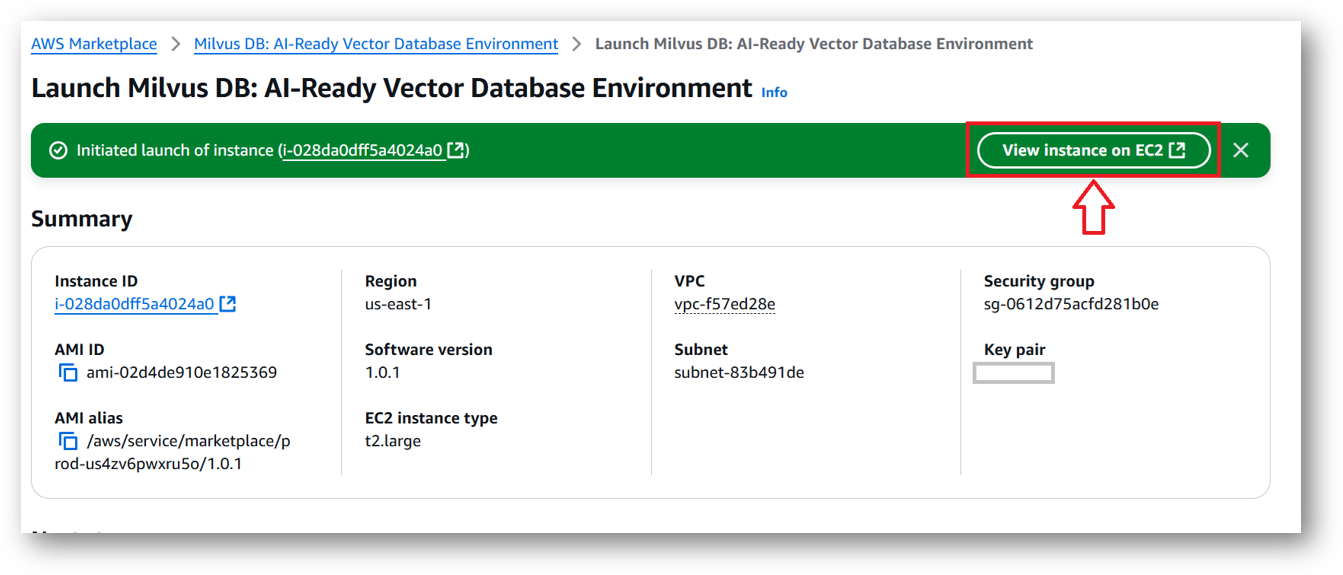Click the success checkmark icon in green banner
This screenshot has height=575, width=1343.
[58, 150]
